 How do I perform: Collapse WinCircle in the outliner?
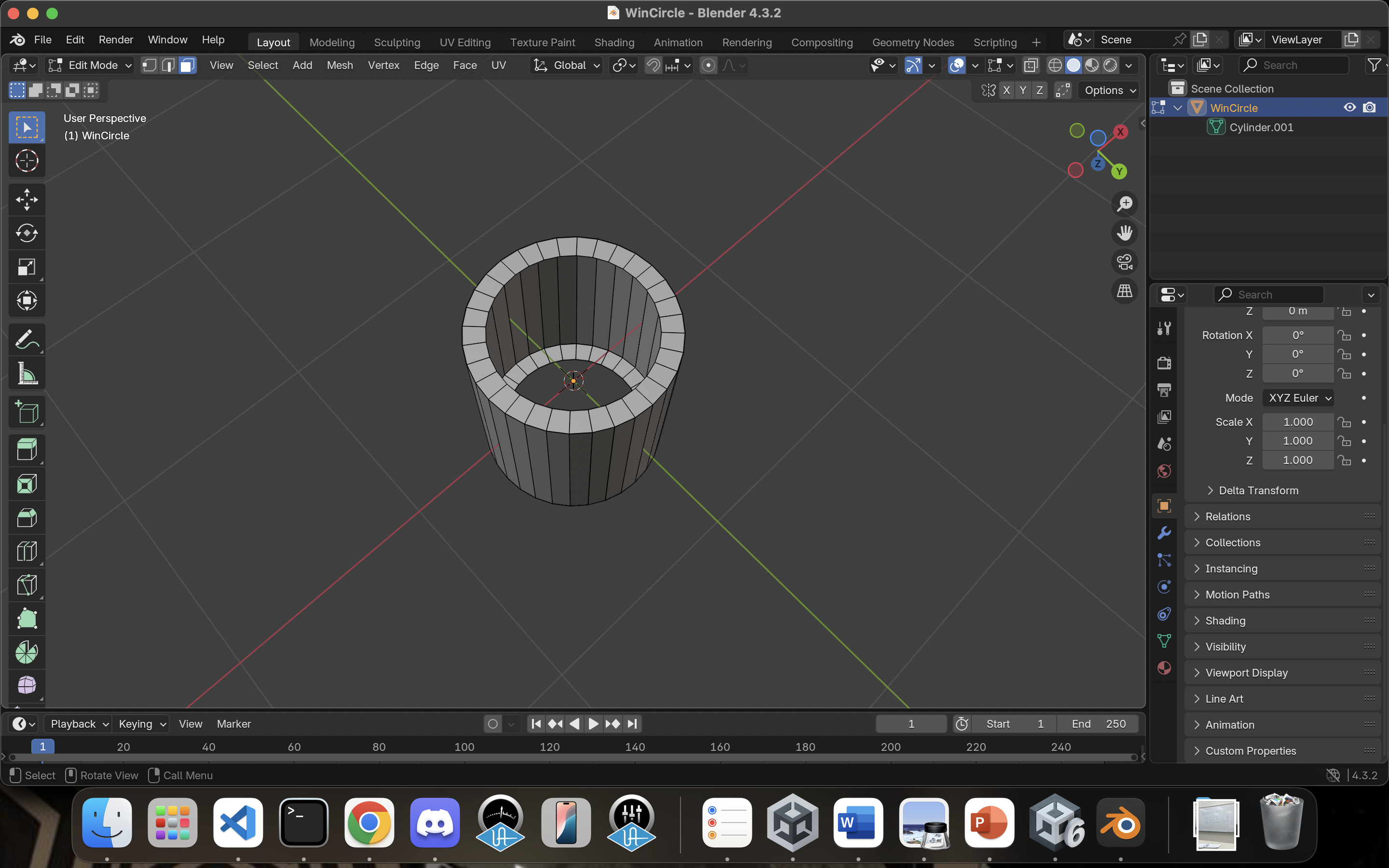click(1178, 108)
